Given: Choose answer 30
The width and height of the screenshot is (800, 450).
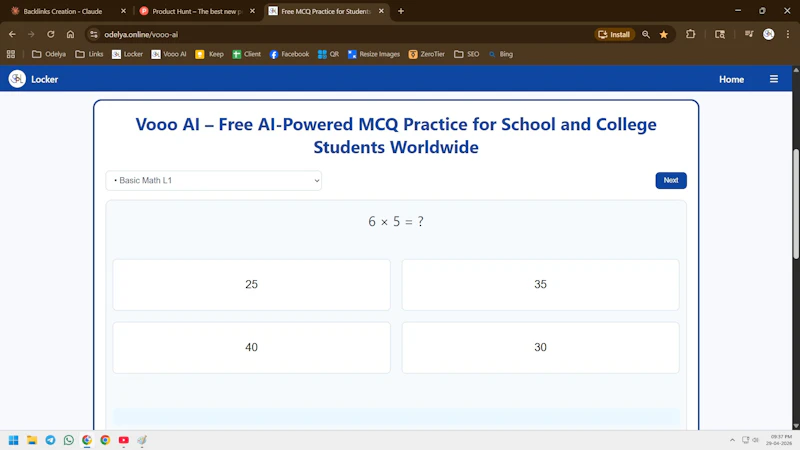Looking at the screenshot, I should pos(540,347).
